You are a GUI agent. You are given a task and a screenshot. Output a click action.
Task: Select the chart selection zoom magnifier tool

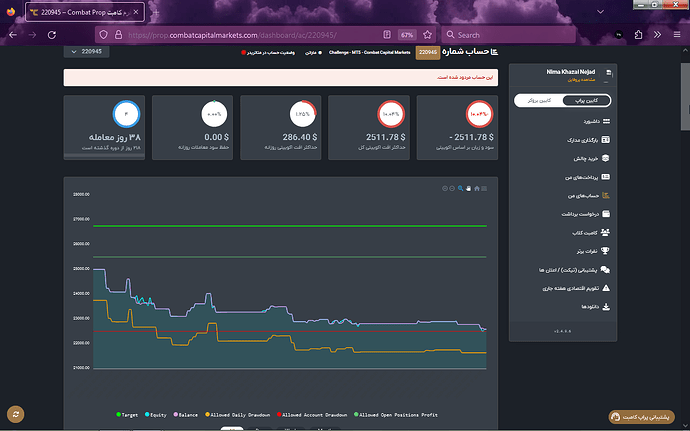tap(460, 188)
